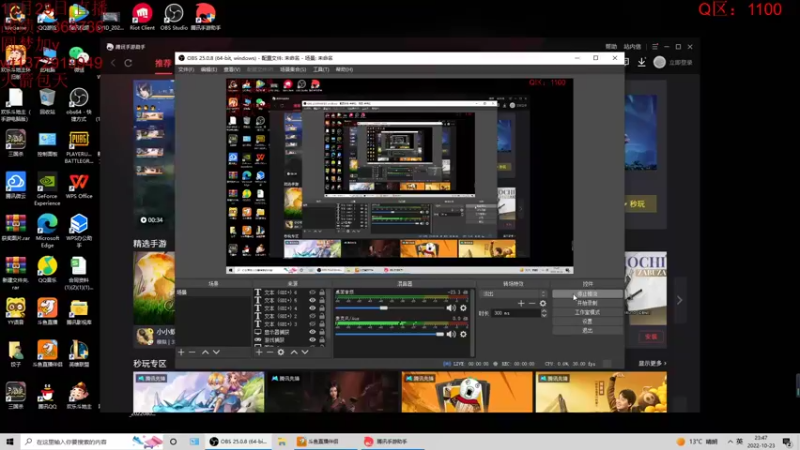The height and width of the screenshot is (450, 800).
Task: Select the obs64 shortcut desktop icon
Action: pyautogui.click(x=79, y=105)
